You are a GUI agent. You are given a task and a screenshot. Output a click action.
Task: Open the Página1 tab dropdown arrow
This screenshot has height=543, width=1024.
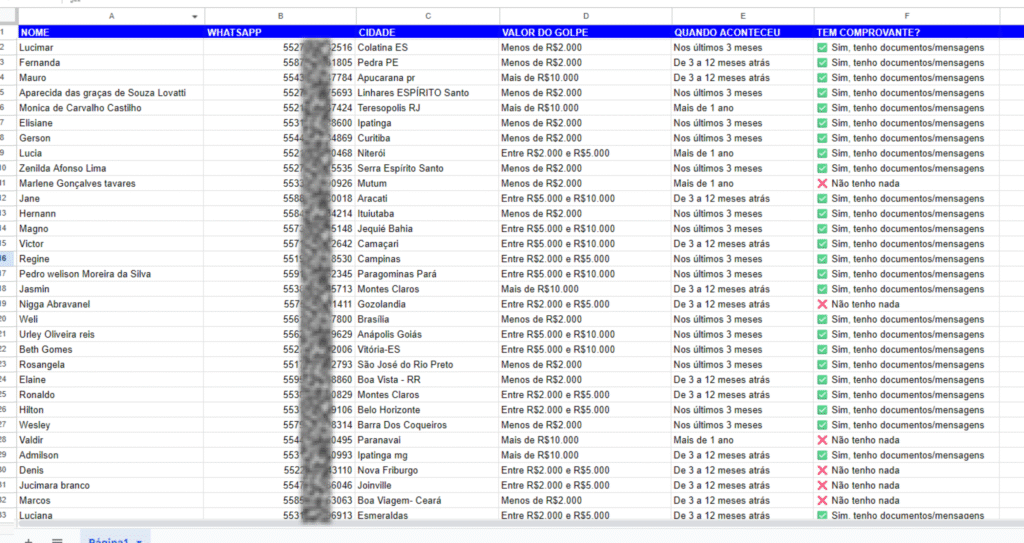[x=138, y=540]
